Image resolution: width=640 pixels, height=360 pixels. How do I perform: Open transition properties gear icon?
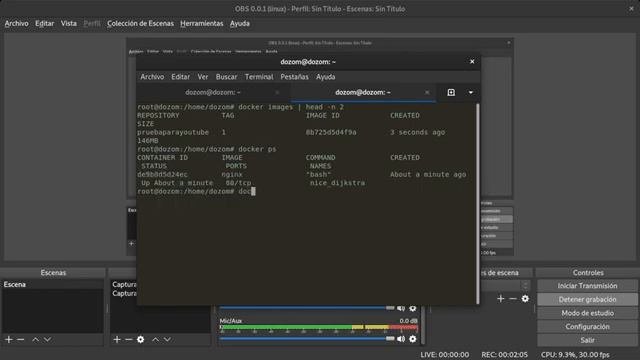tap(525, 299)
